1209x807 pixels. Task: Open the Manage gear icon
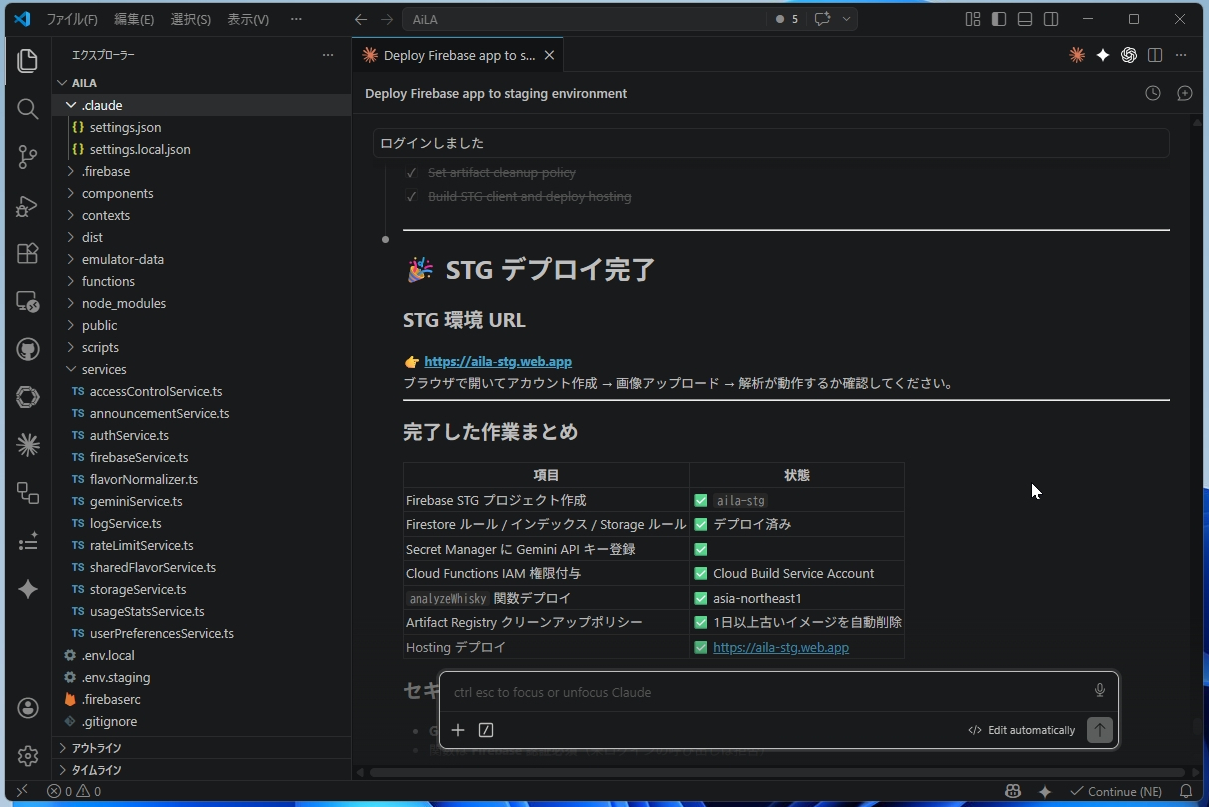click(x=27, y=756)
